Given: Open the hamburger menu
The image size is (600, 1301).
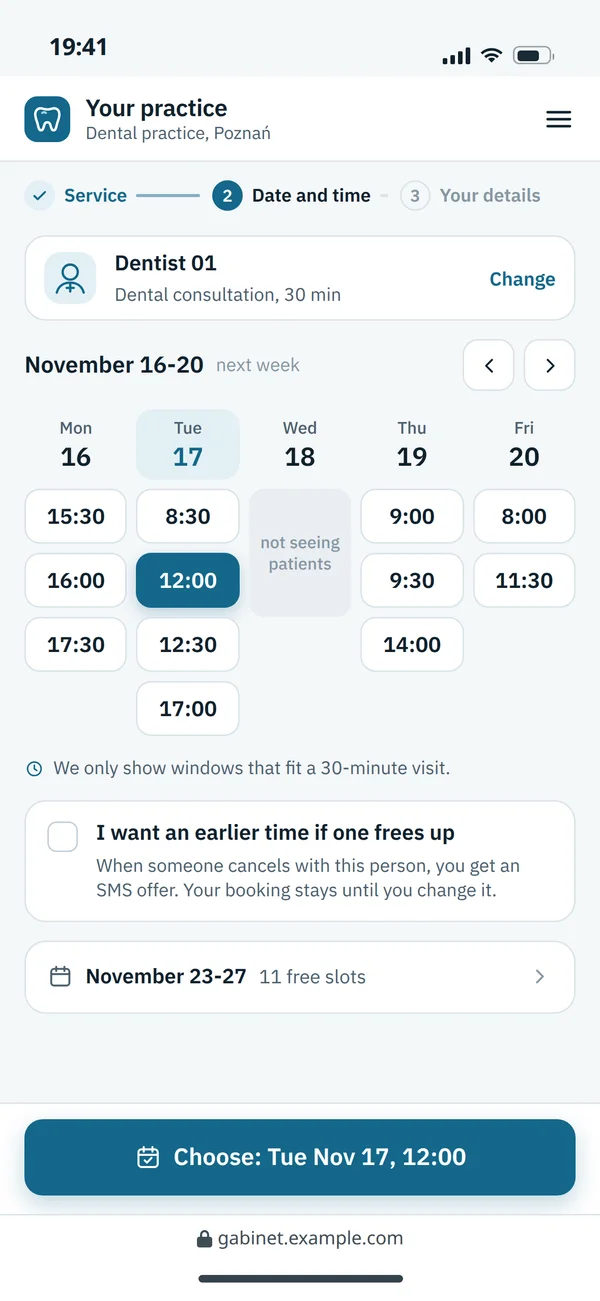Looking at the screenshot, I should coord(558,120).
